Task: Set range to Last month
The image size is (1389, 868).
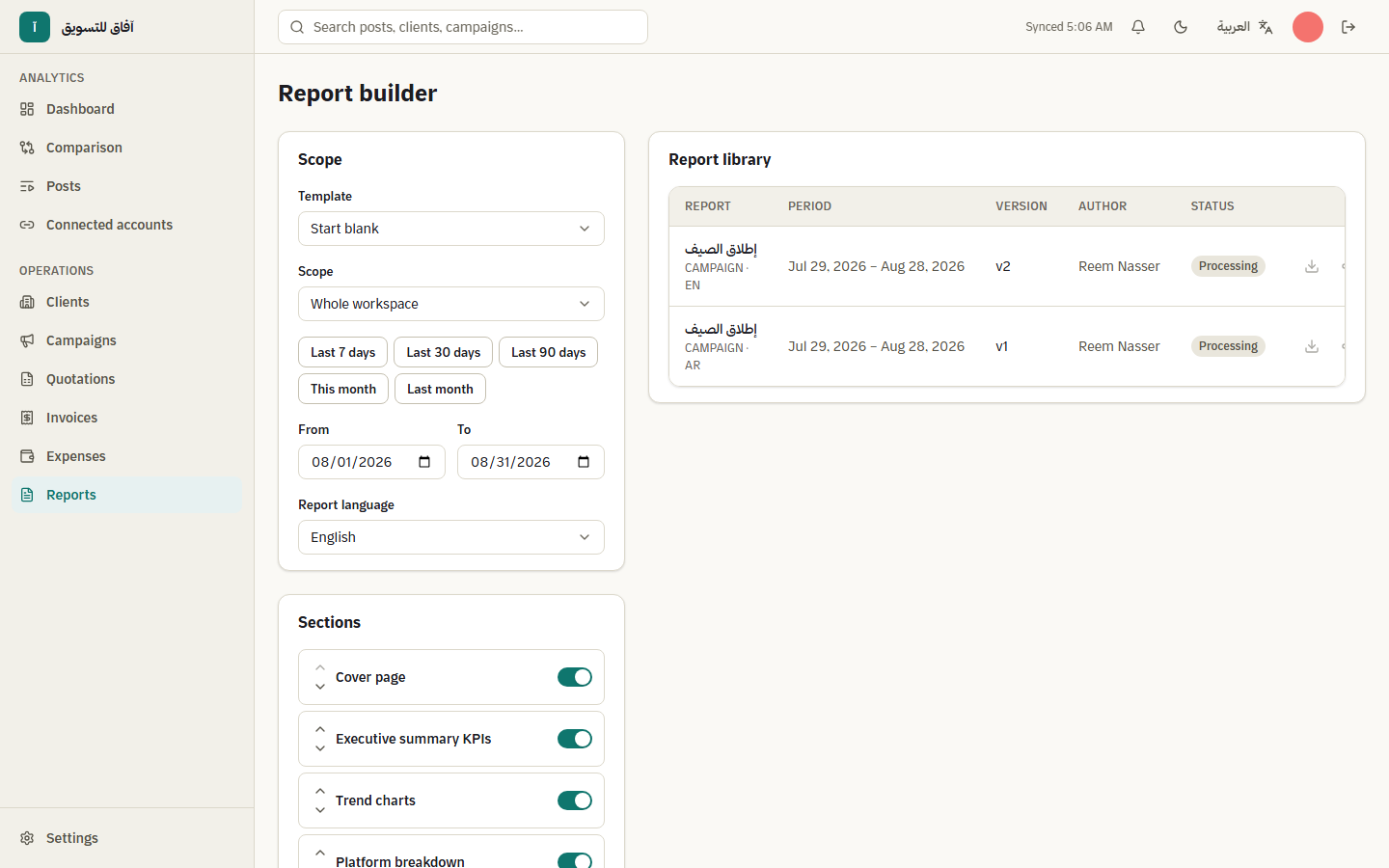Action: [x=440, y=389]
